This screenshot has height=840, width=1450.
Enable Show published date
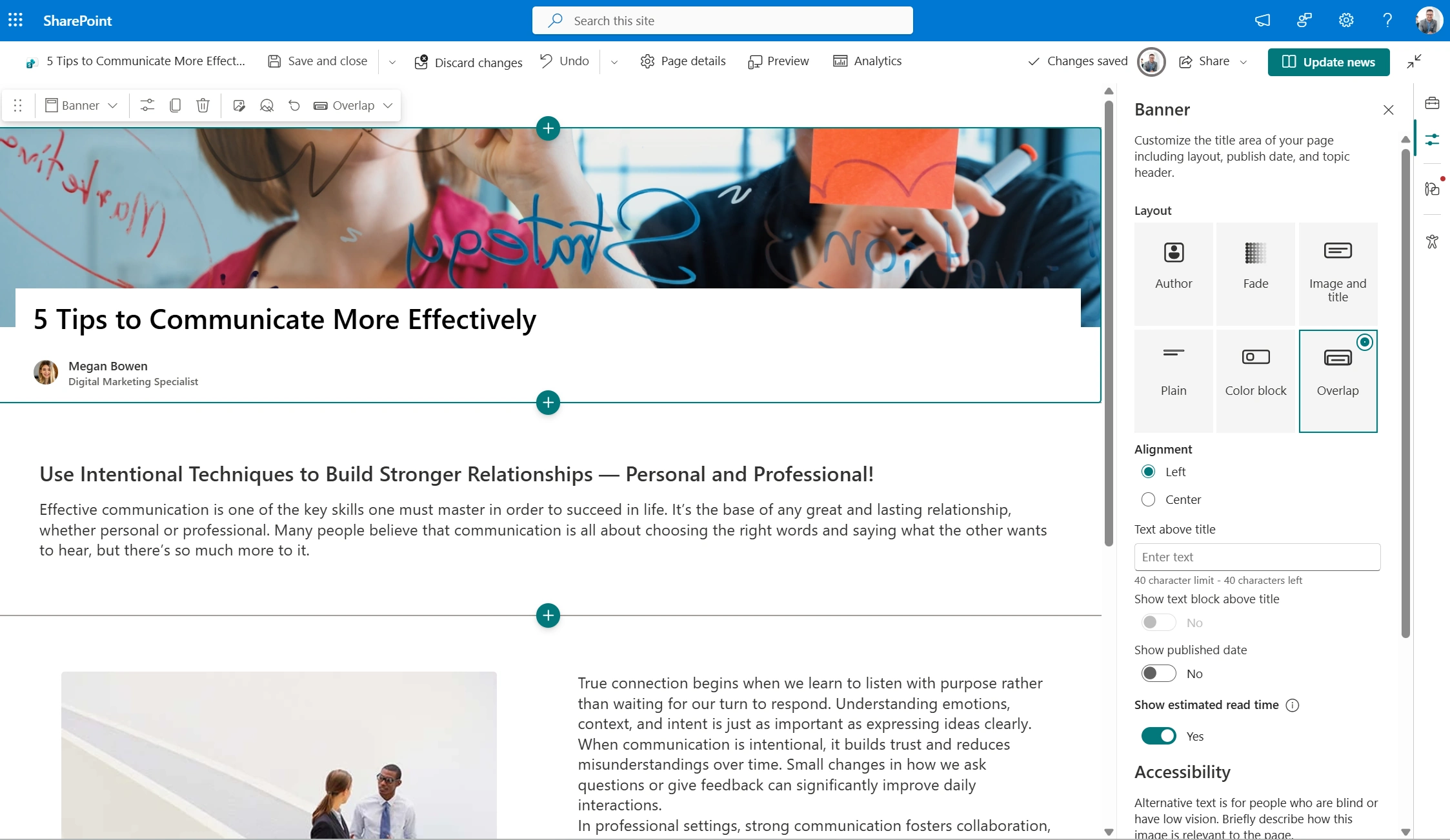(1158, 673)
